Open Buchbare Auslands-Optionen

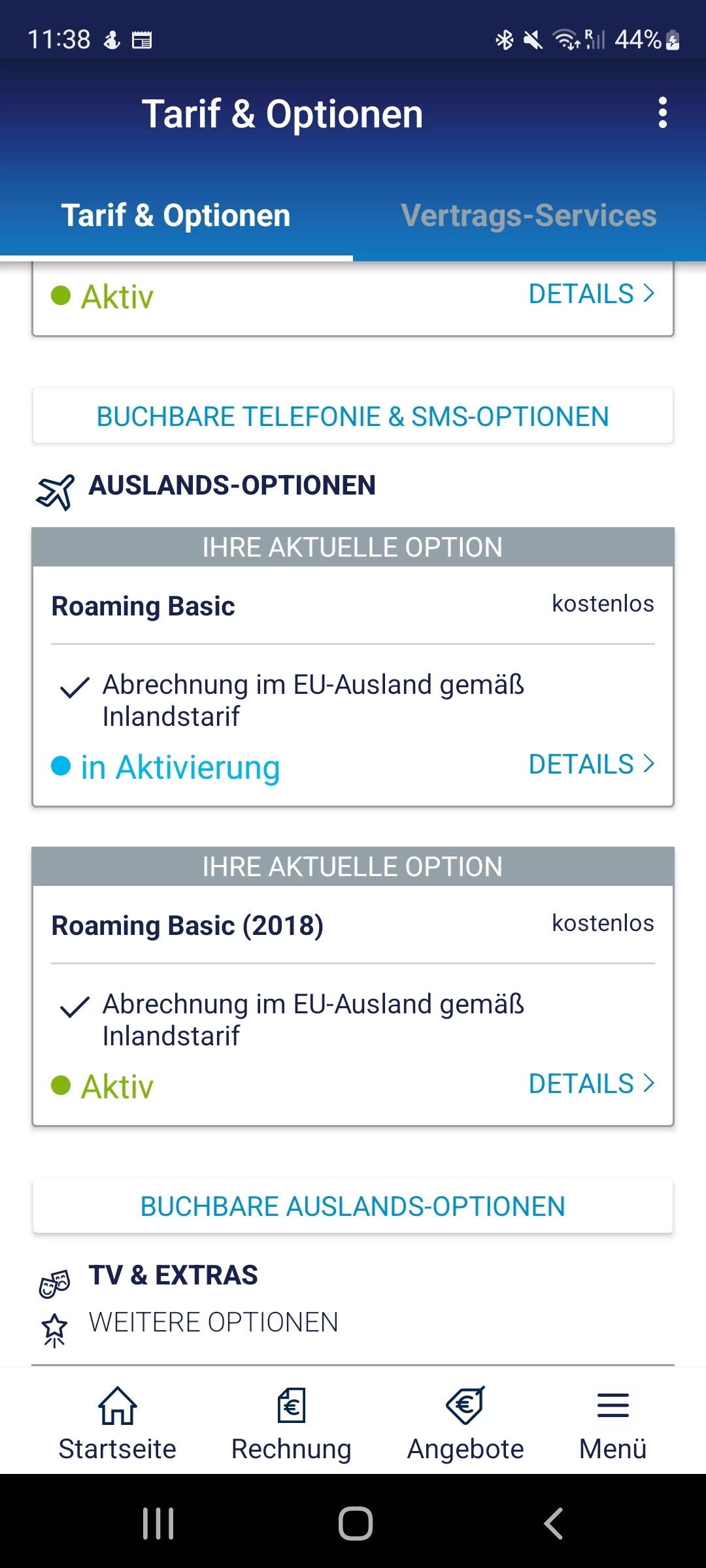click(353, 1207)
